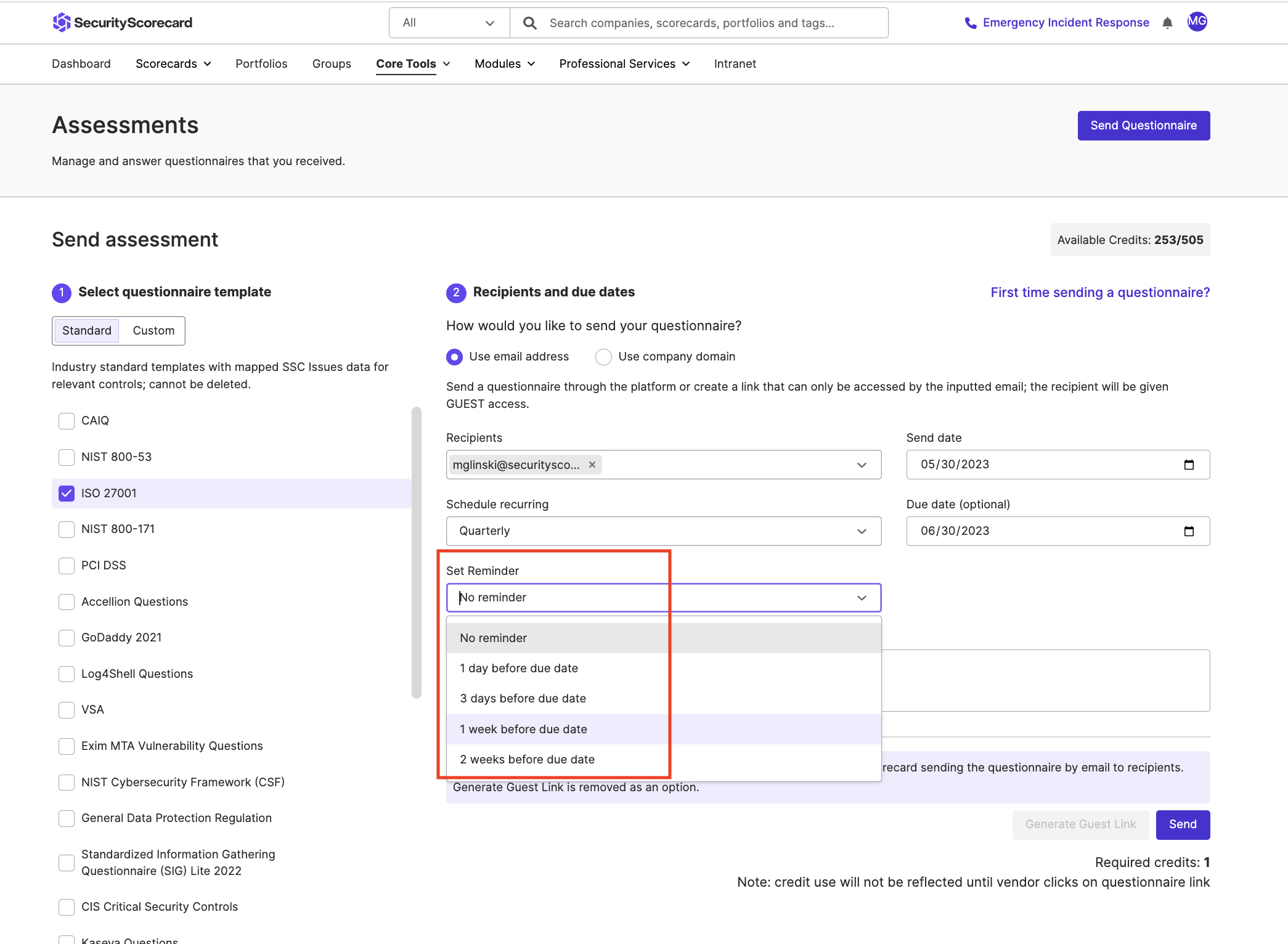
Task: Open the All search scope dropdown
Action: coord(449,22)
